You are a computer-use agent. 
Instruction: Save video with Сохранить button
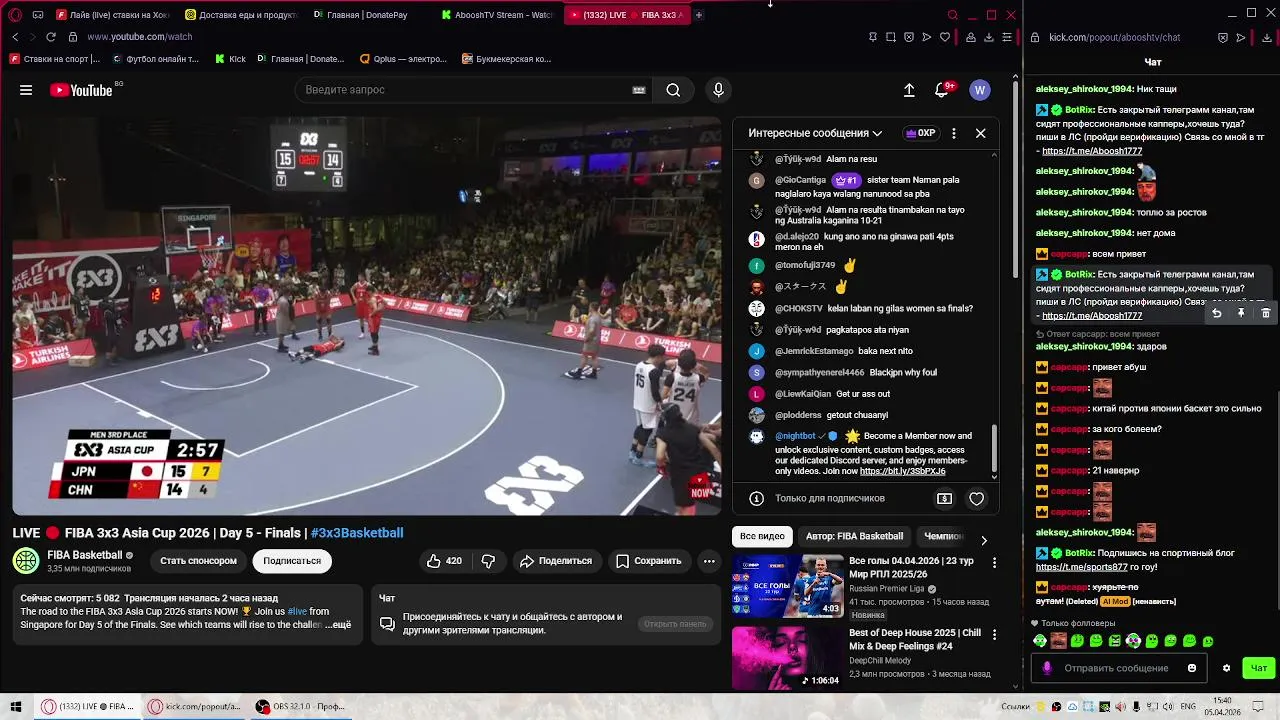point(648,561)
